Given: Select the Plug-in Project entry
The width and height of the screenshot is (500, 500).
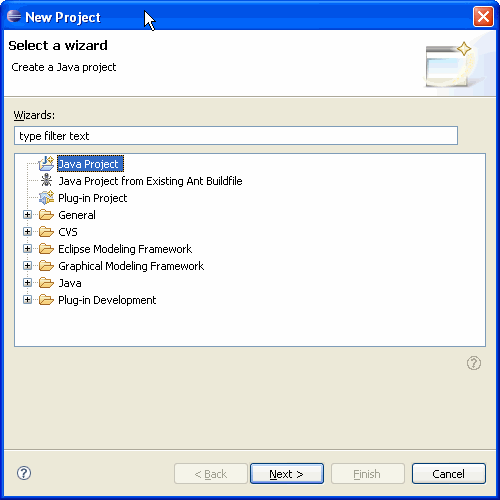Looking at the screenshot, I should click(x=93, y=198).
